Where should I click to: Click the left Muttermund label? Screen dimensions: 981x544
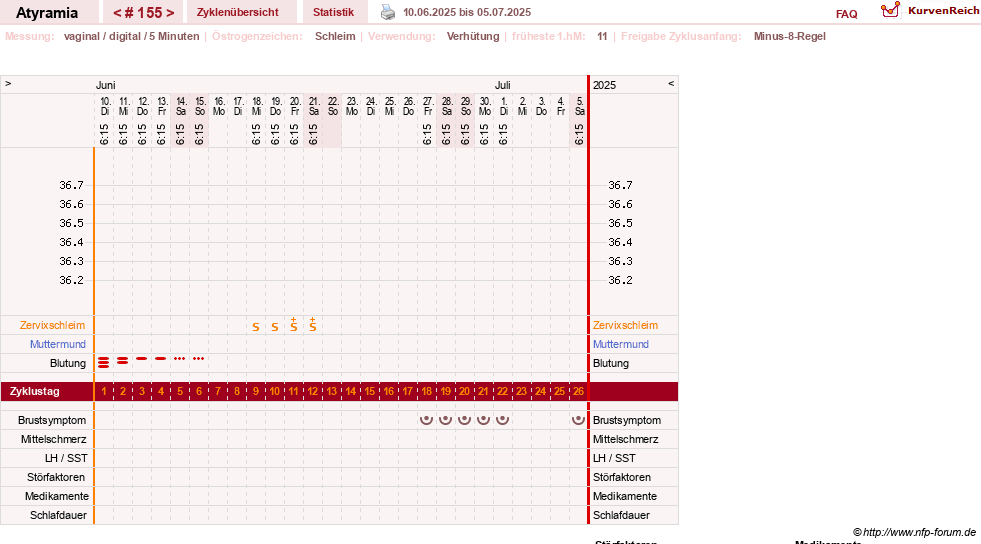58,344
